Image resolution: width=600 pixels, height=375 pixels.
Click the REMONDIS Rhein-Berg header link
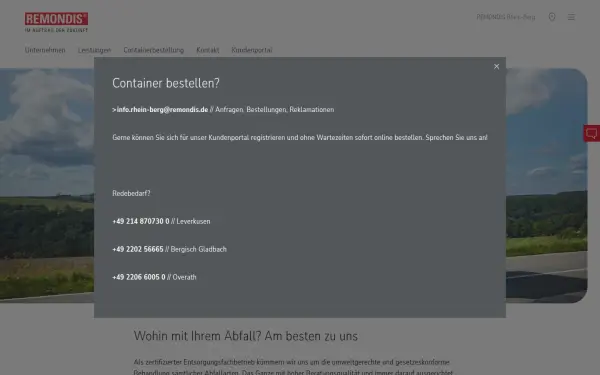[506, 17]
